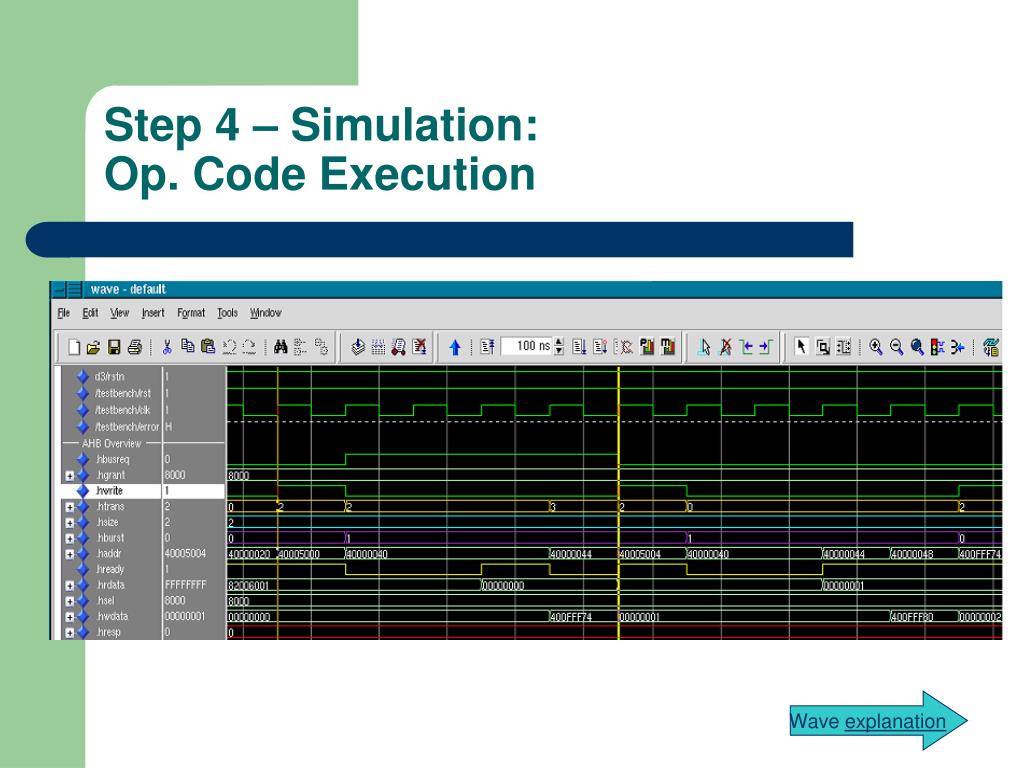Click the Delete cursor red X icon

point(726,347)
